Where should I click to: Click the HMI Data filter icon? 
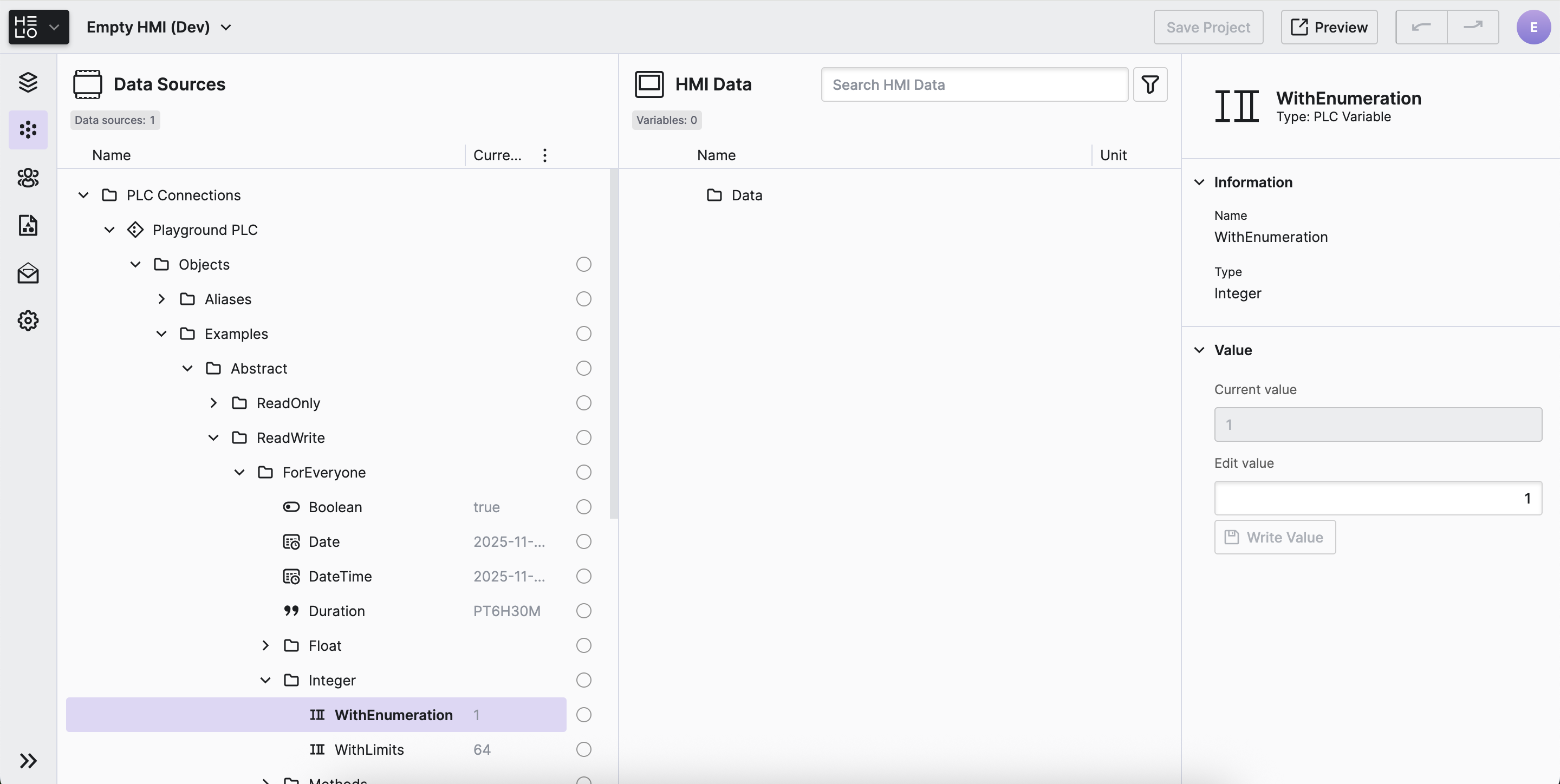(1149, 84)
